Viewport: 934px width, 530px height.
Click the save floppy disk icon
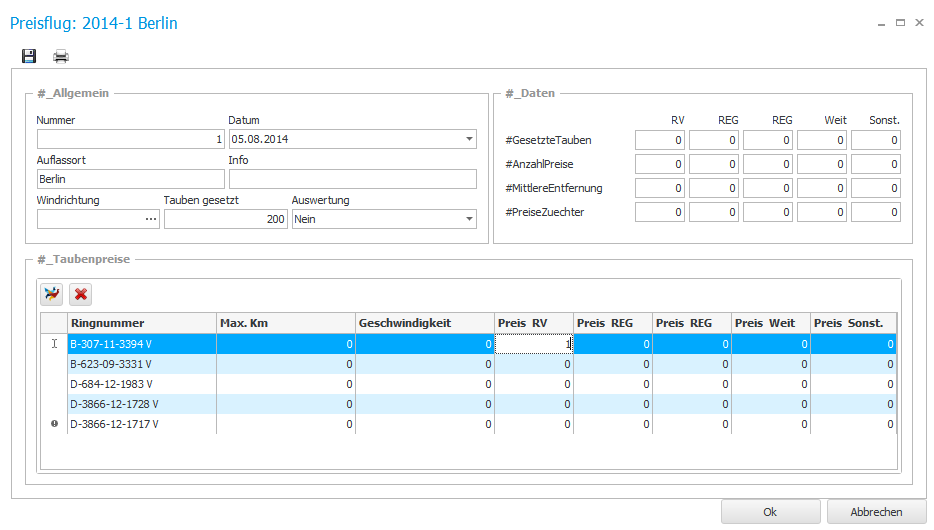(x=29, y=56)
